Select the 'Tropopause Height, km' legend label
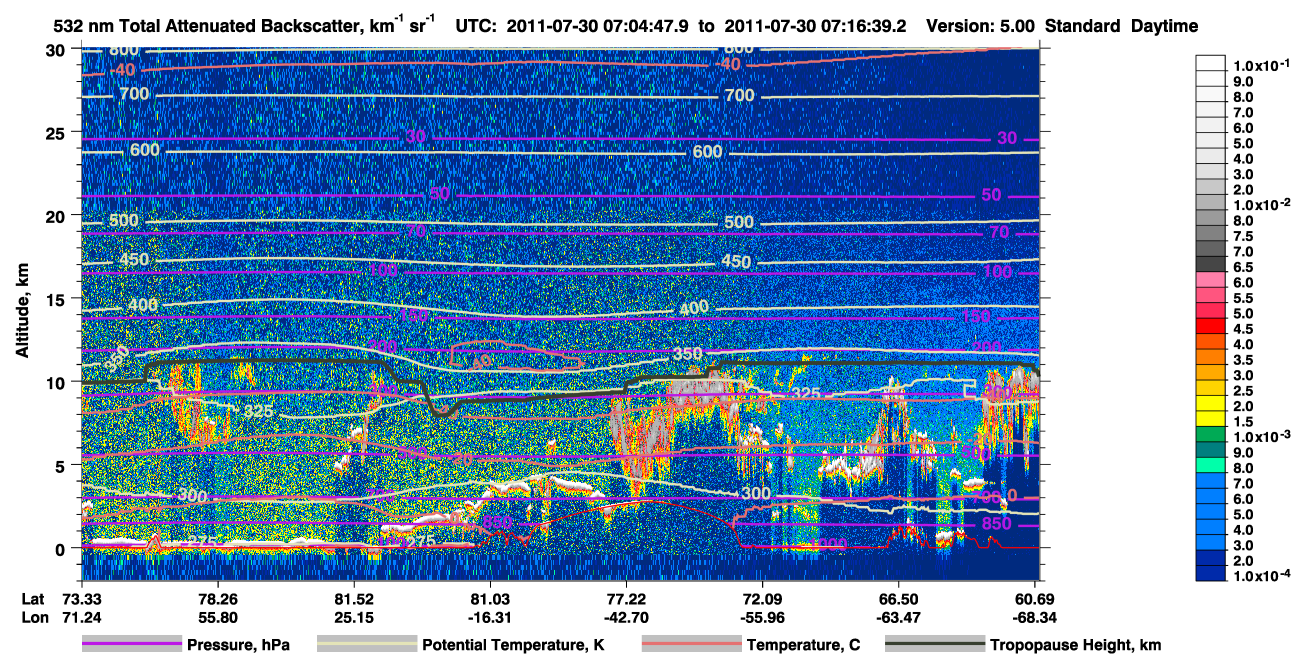Screen dimensions: 1300x667 click(x=1076, y=646)
